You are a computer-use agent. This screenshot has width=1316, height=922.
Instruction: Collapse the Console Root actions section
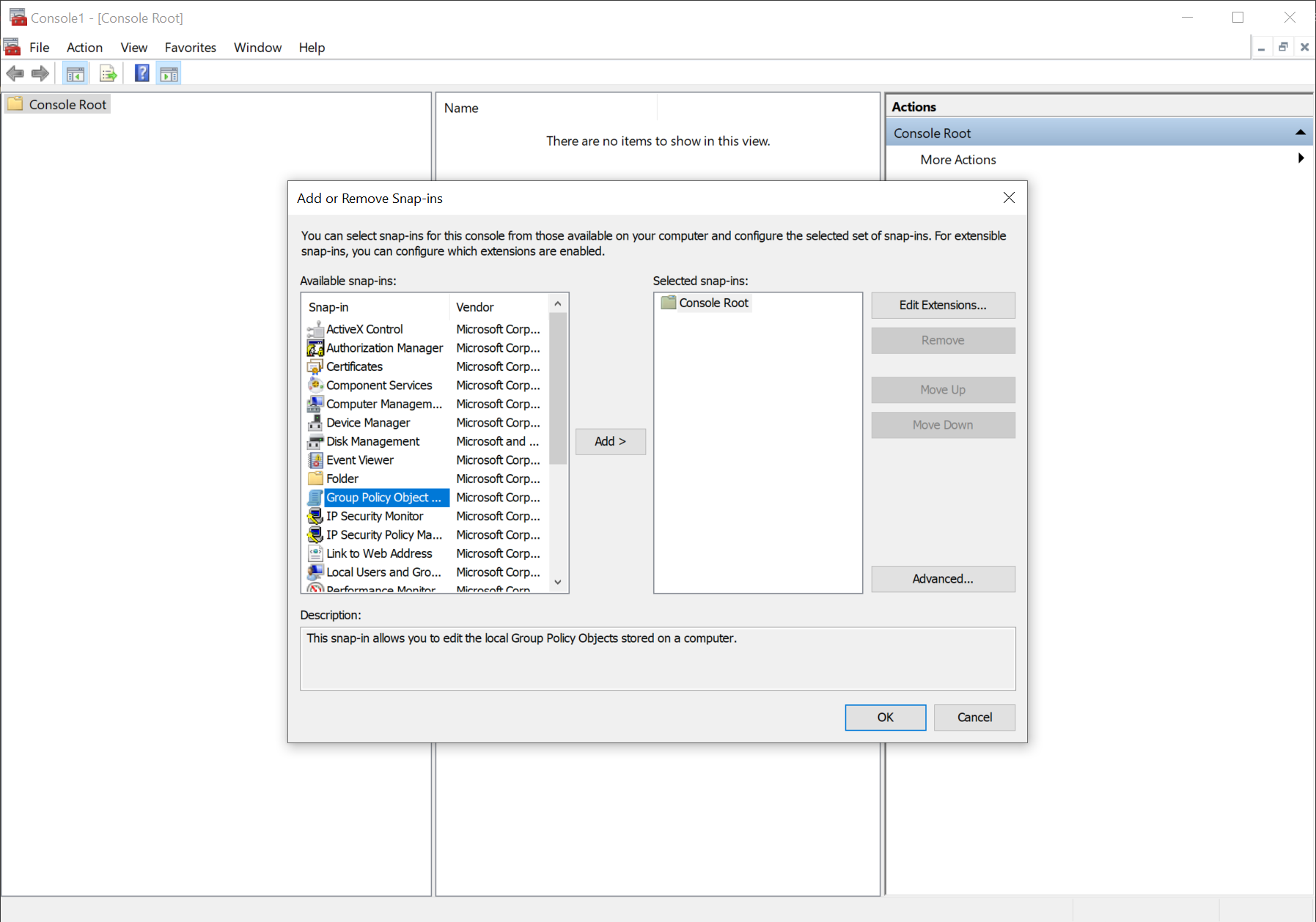(x=1301, y=133)
